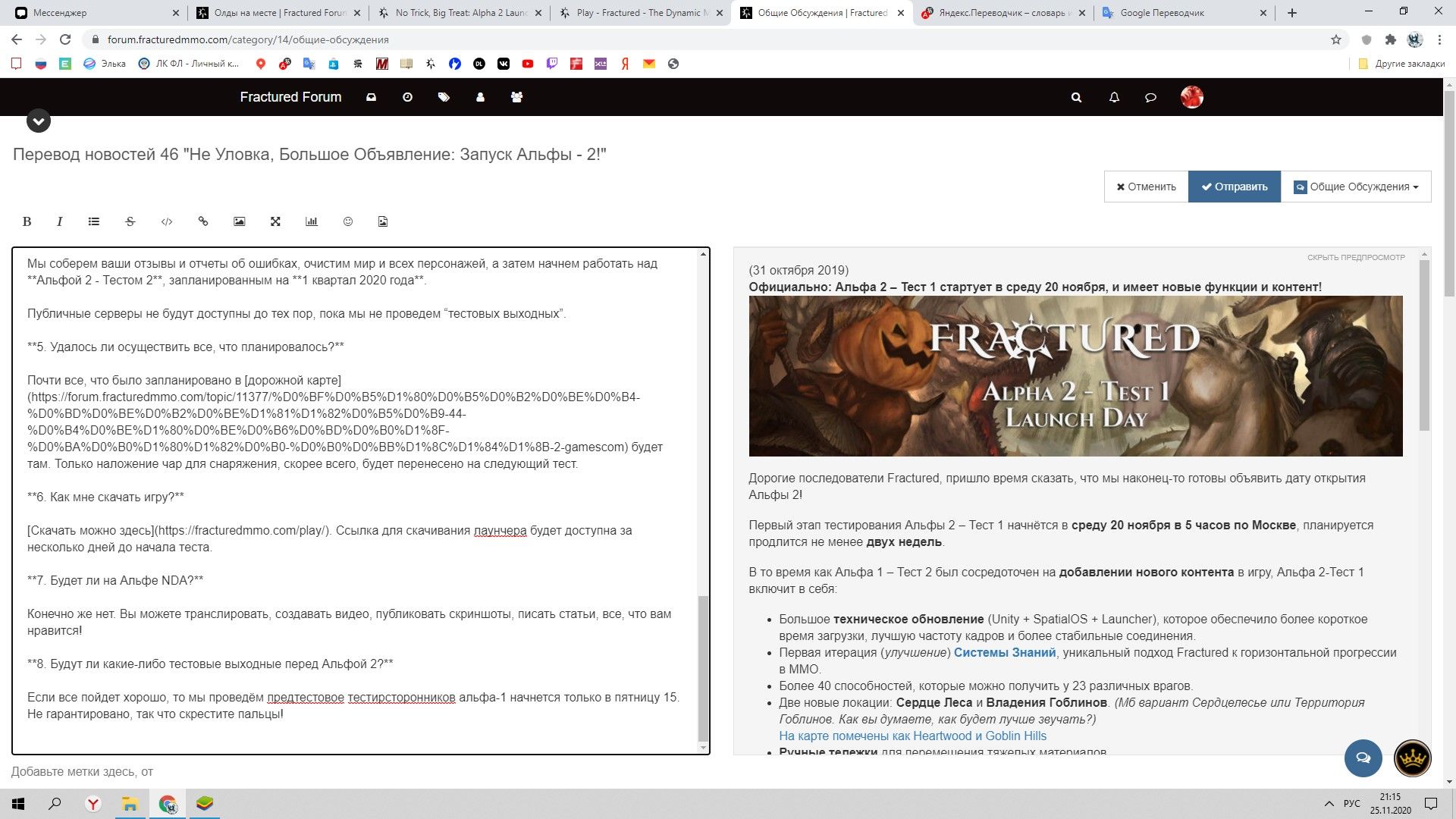Viewport: 1456px width, 819px height.
Task: Apply italic formatting in composer
Action: tap(60, 221)
